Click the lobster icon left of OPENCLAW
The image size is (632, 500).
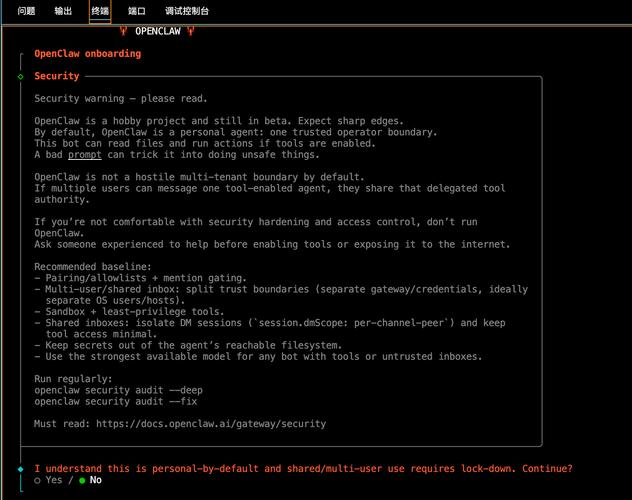click(124, 31)
